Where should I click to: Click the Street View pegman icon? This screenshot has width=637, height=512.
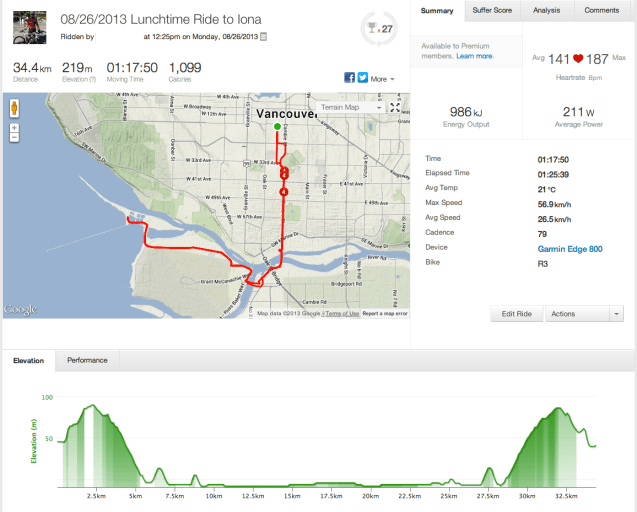(x=15, y=108)
